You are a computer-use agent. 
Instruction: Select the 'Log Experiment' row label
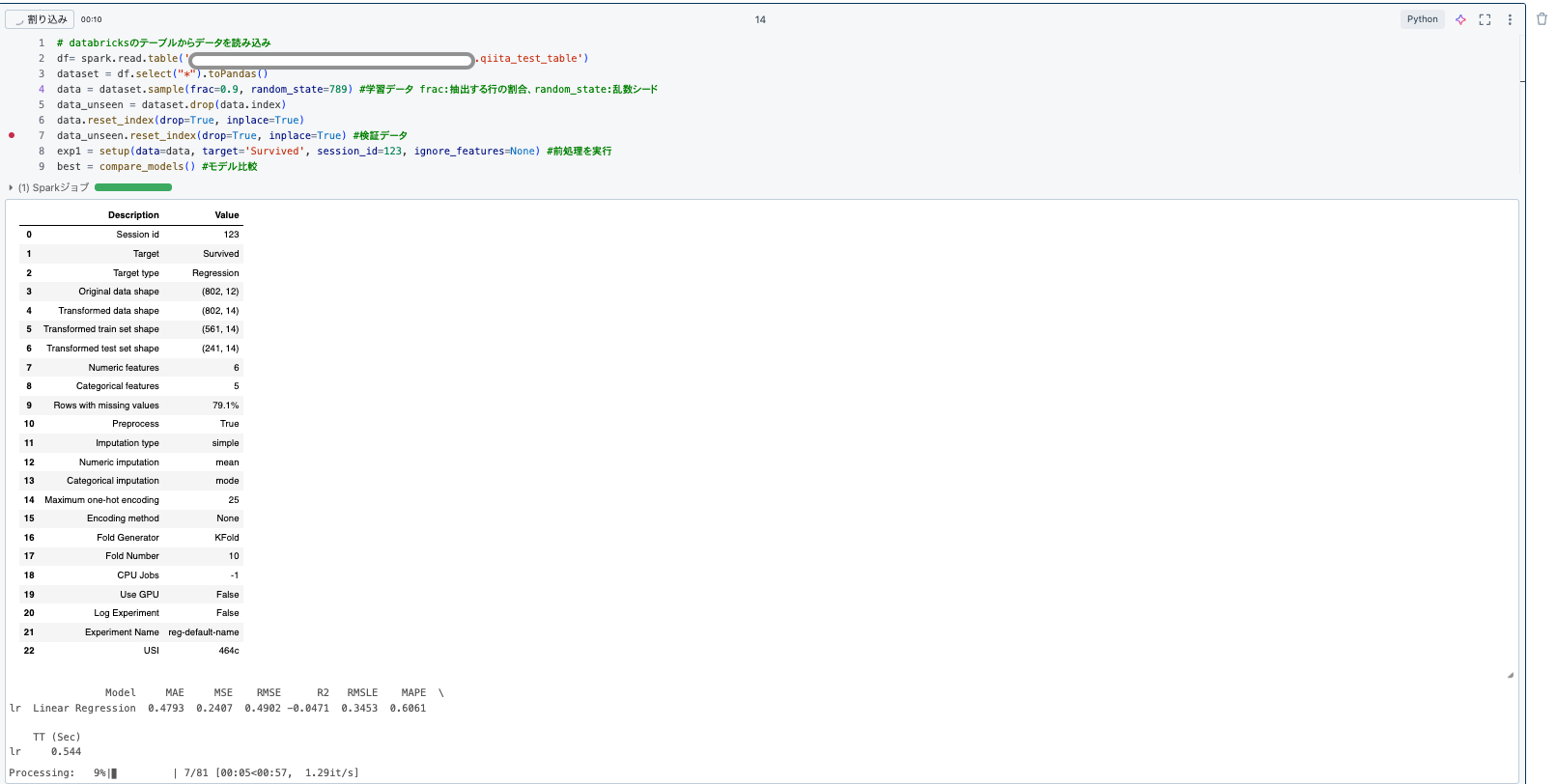coord(127,613)
